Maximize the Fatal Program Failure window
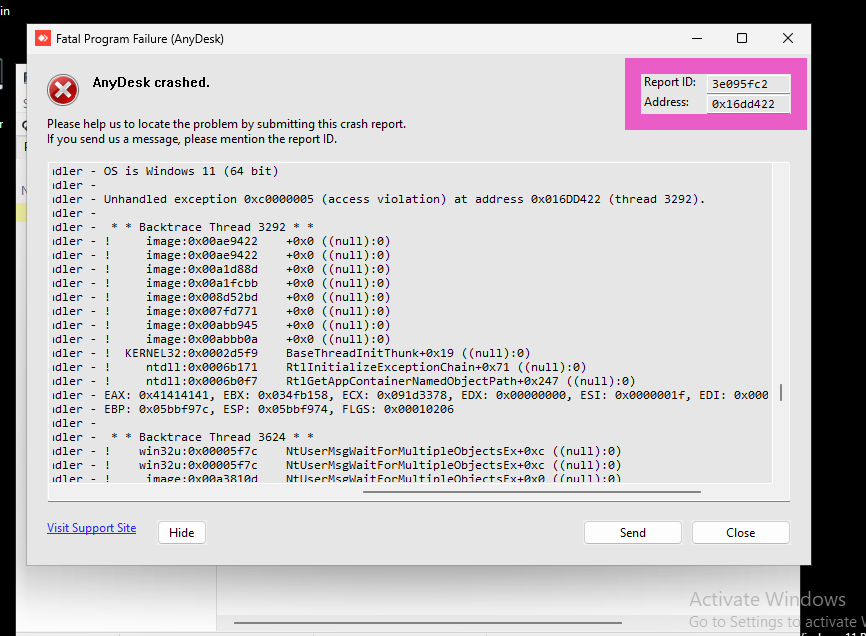This screenshot has width=866, height=636. [x=742, y=39]
